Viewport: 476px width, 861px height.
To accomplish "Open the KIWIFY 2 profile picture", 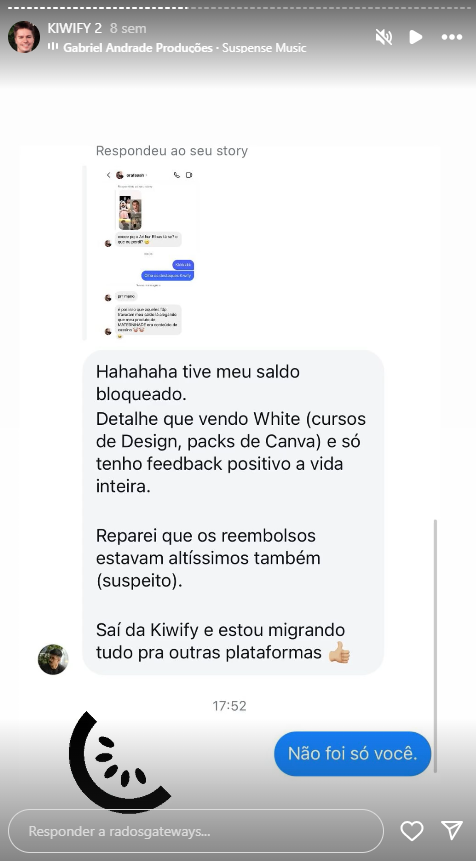I will coord(24,37).
